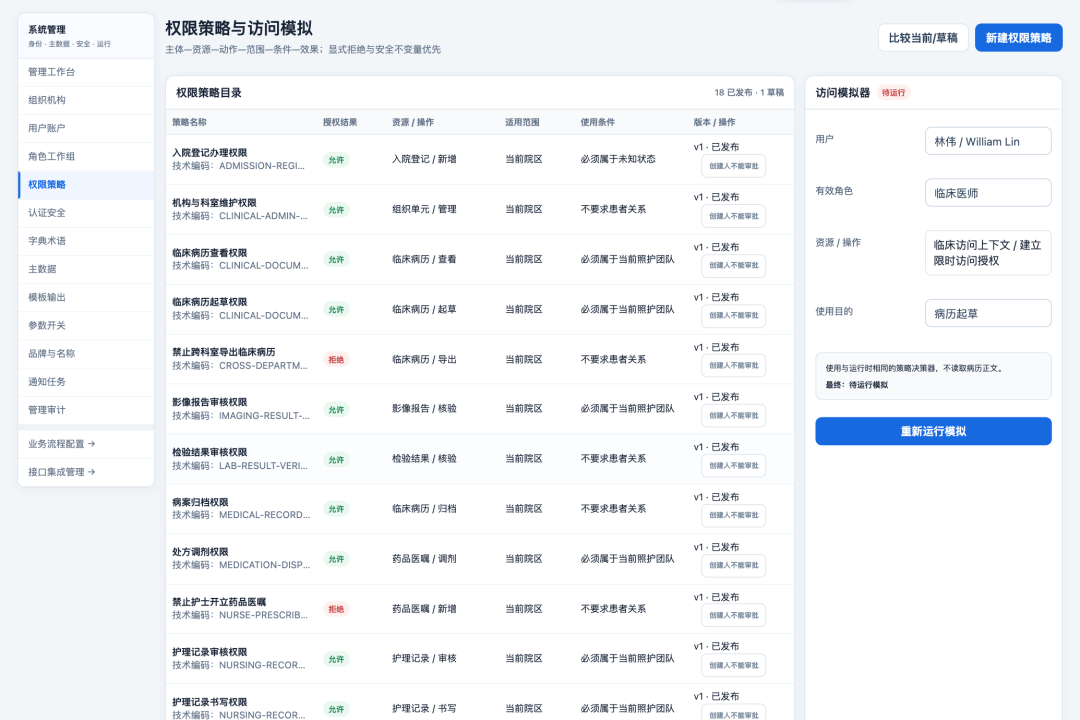Click the 重新运行模拟 button
Image resolution: width=1080 pixels, height=720 pixels.
tap(933, 431)
